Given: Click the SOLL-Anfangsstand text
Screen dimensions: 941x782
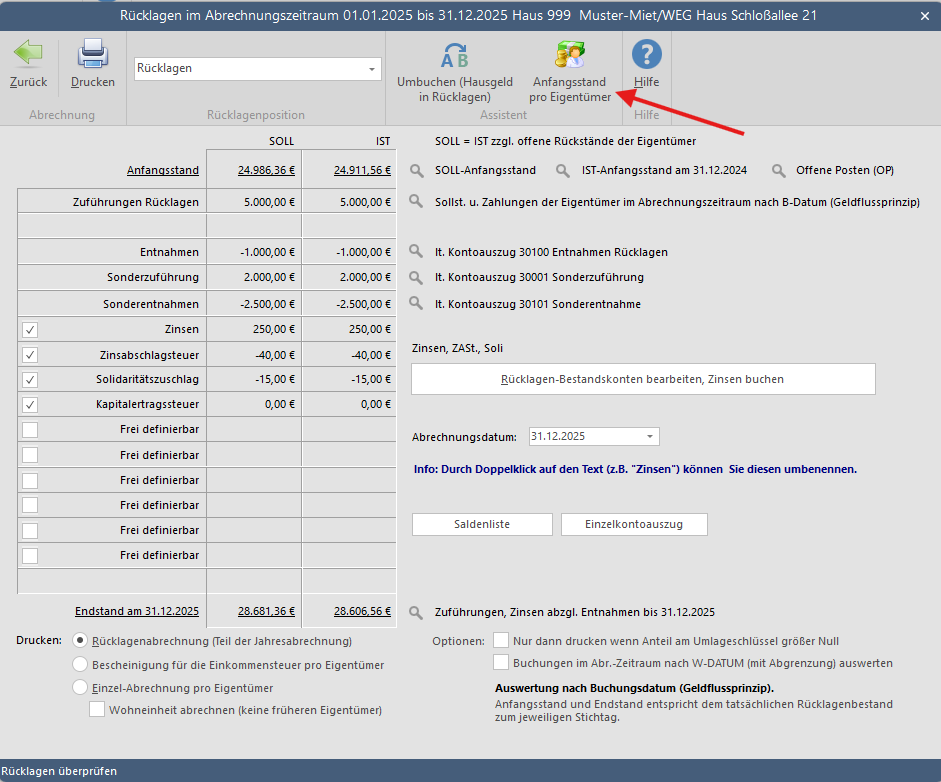Looking at the screenshot, I should point(486,170).
